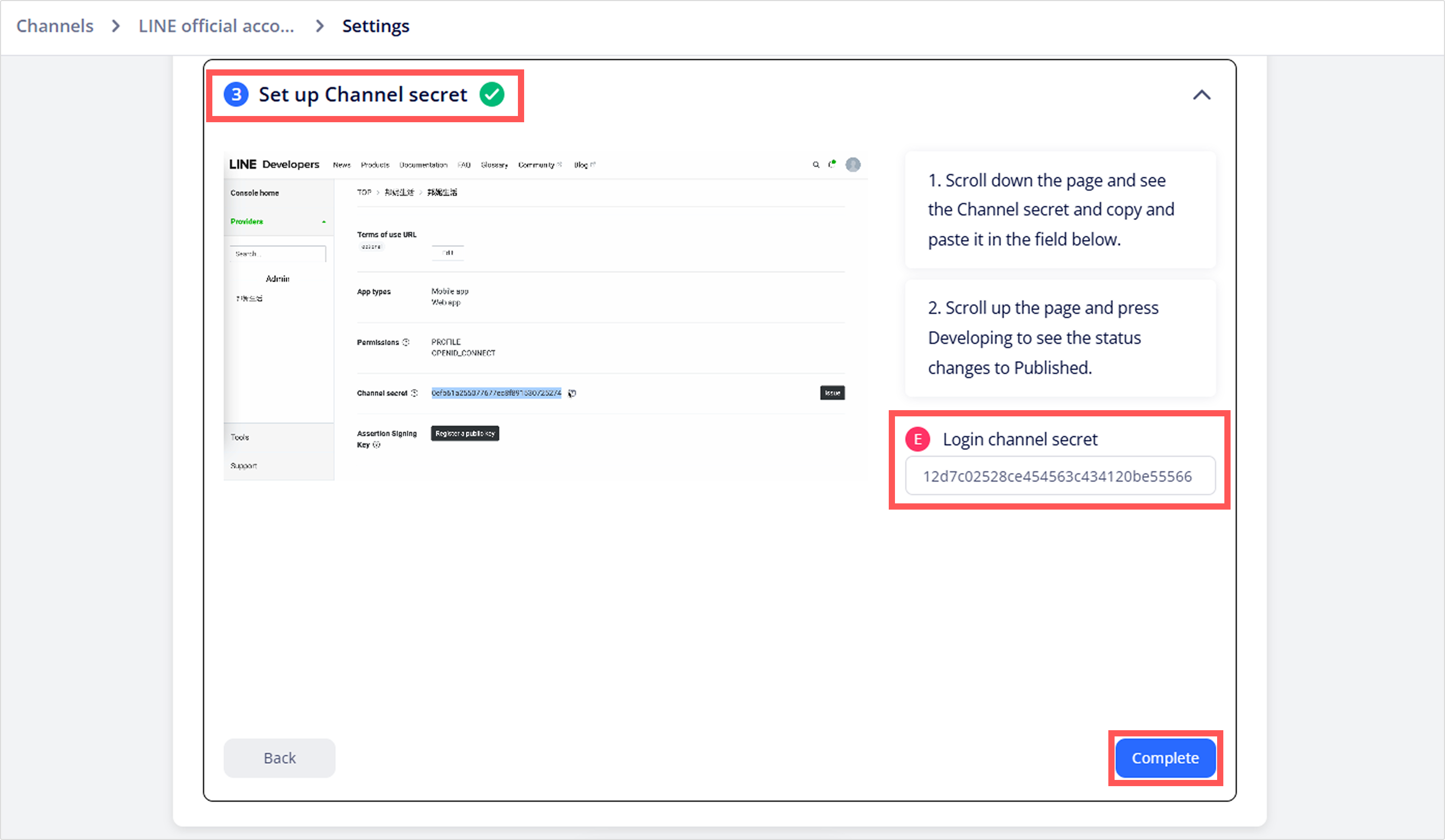Click the help icon beside Permissions label
The height and width of the screenshot is (840, 1445).
tap(406, 342)
